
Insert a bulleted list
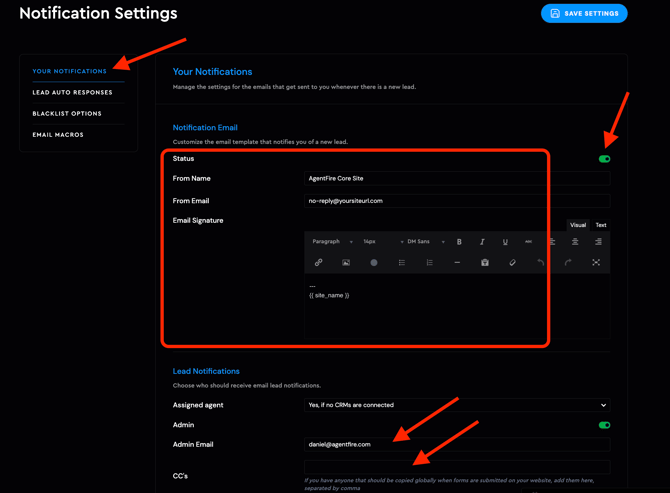click(402, 263)
